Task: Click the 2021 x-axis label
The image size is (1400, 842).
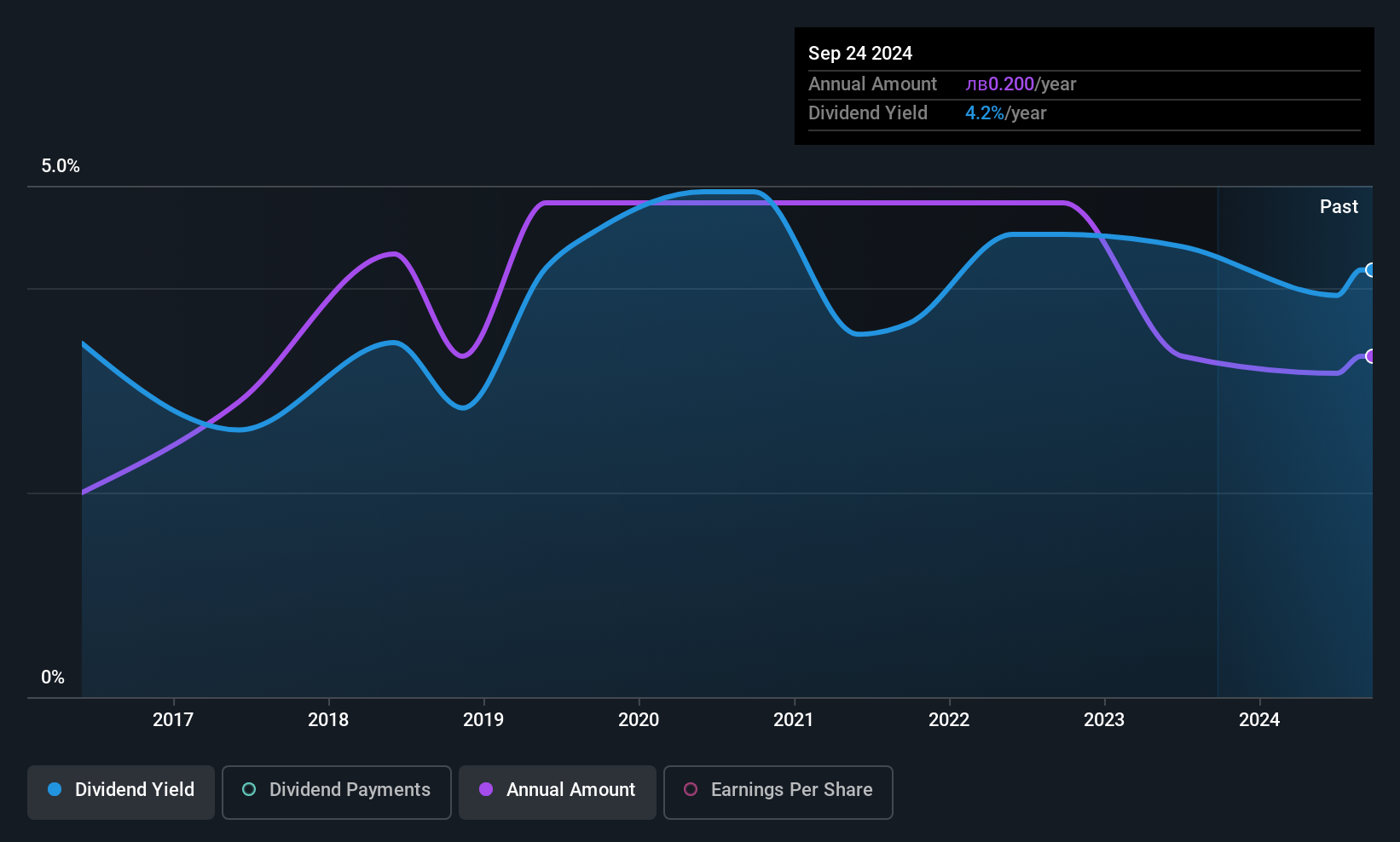Action: pos(794,720)
